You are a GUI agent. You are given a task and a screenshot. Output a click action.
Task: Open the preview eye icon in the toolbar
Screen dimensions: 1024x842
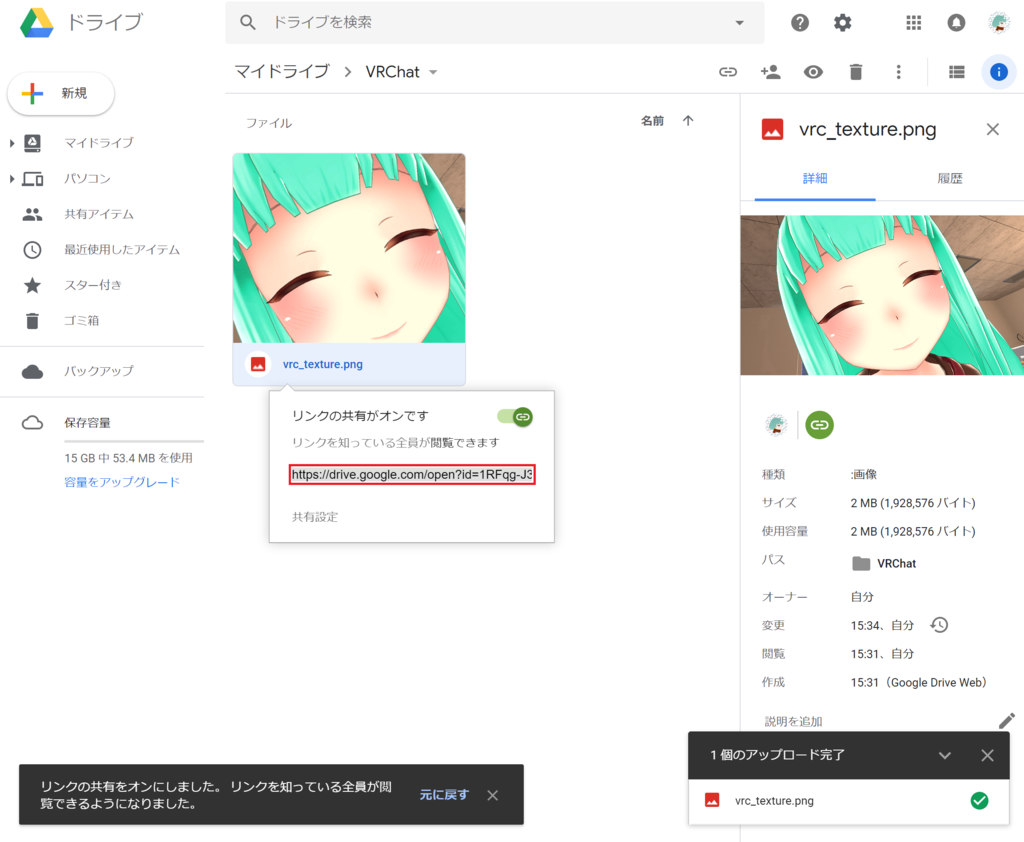tap(813, 71)
